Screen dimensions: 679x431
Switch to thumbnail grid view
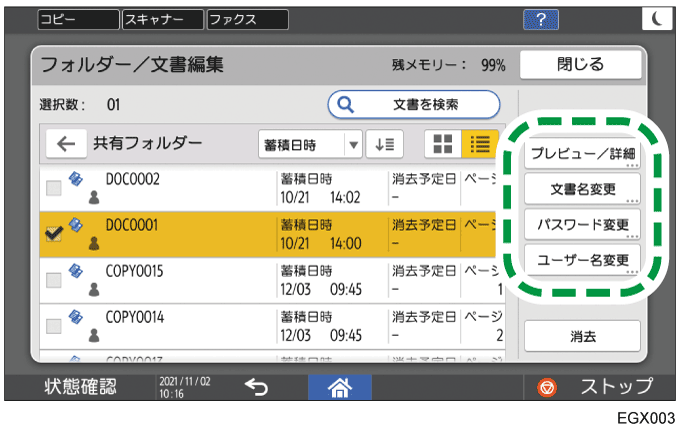443,144
